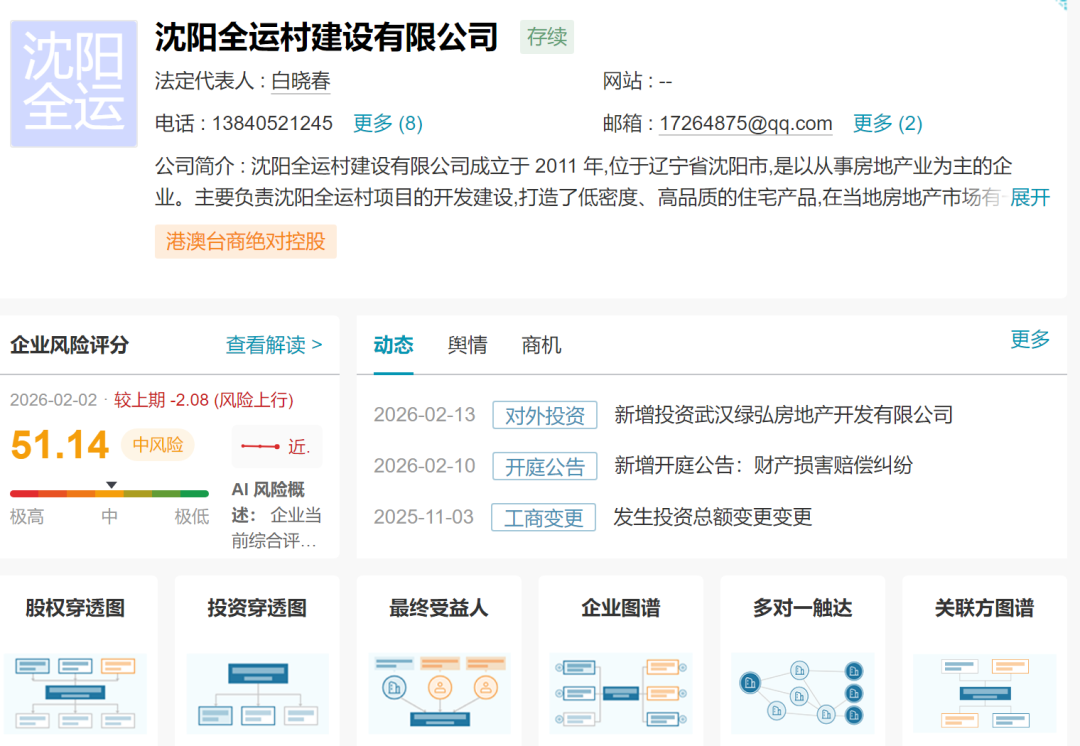This screenshot has height=746, width=1080.
Task: Click the 港澳台商绝对控股 tag
Action: (245, 242)
